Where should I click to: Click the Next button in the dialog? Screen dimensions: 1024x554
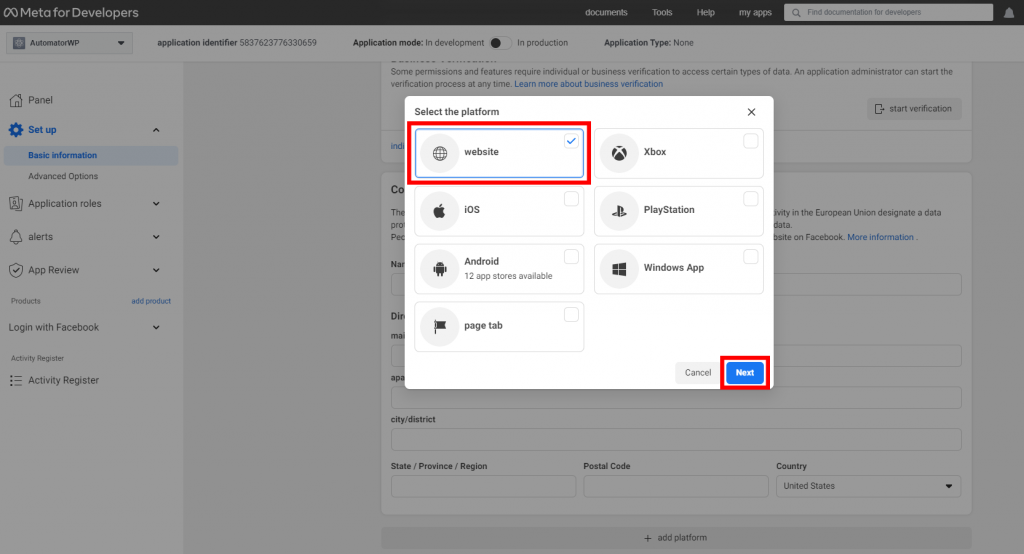tap(744, 373)
